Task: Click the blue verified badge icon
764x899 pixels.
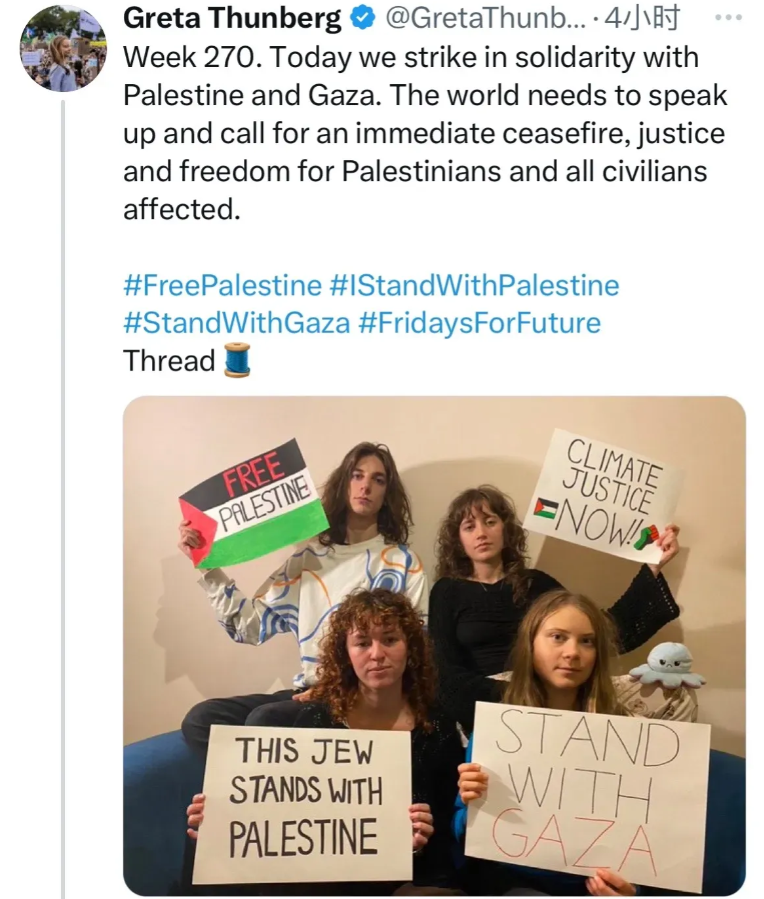Action: tap(363, 19)
